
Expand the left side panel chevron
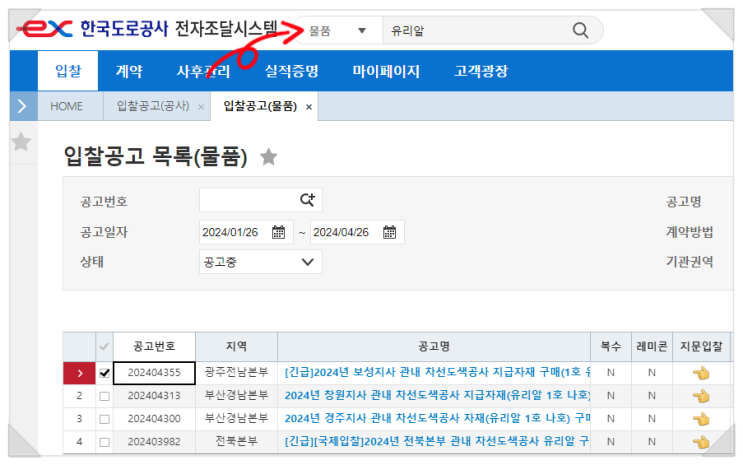(22, 106)
